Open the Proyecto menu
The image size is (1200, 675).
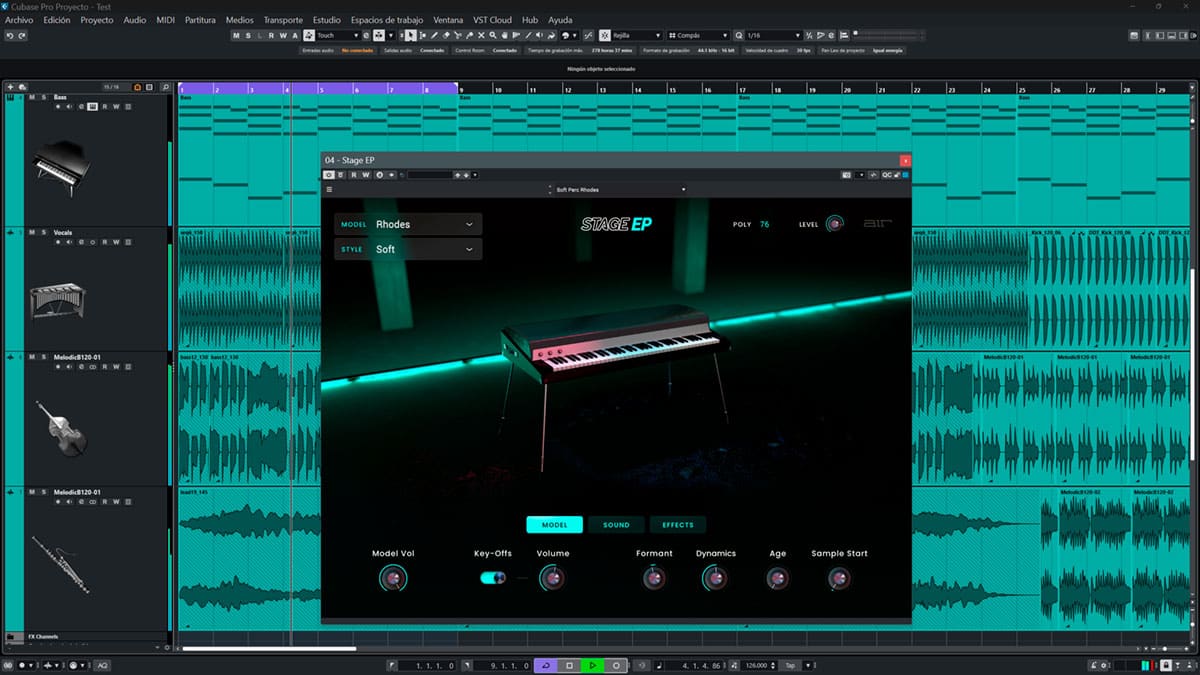tap(97, 20)
